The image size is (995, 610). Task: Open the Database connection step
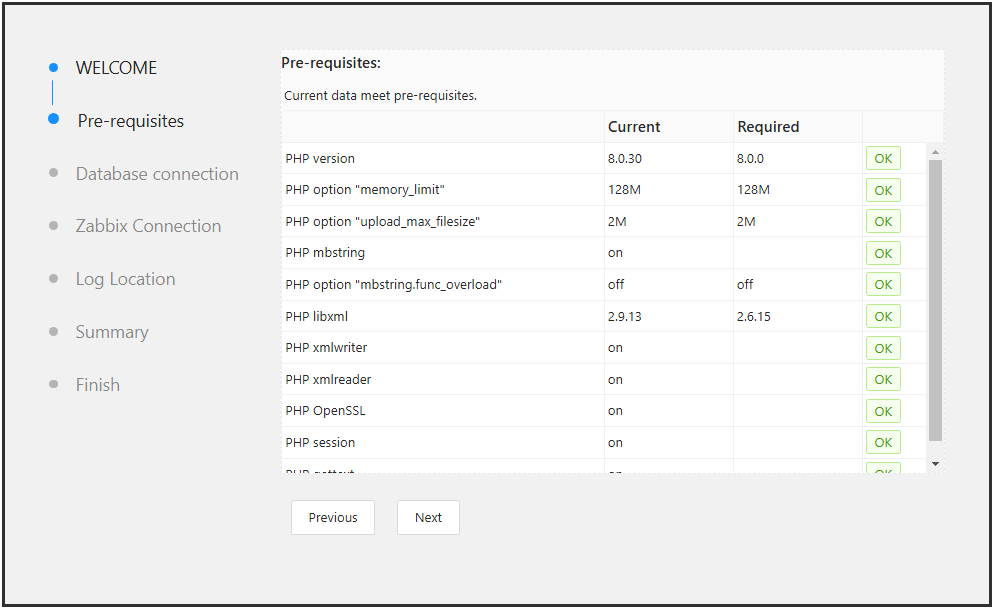point(157,174)
